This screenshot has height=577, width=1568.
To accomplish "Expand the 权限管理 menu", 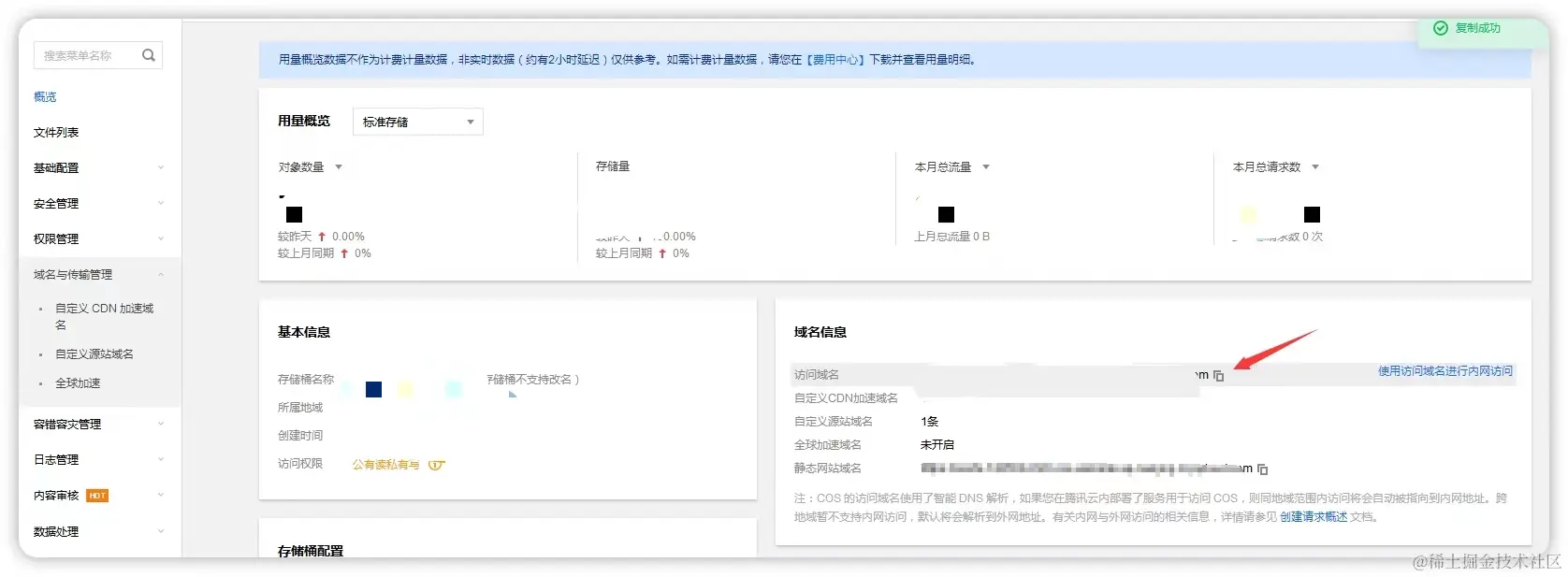I will coord(98,238).
